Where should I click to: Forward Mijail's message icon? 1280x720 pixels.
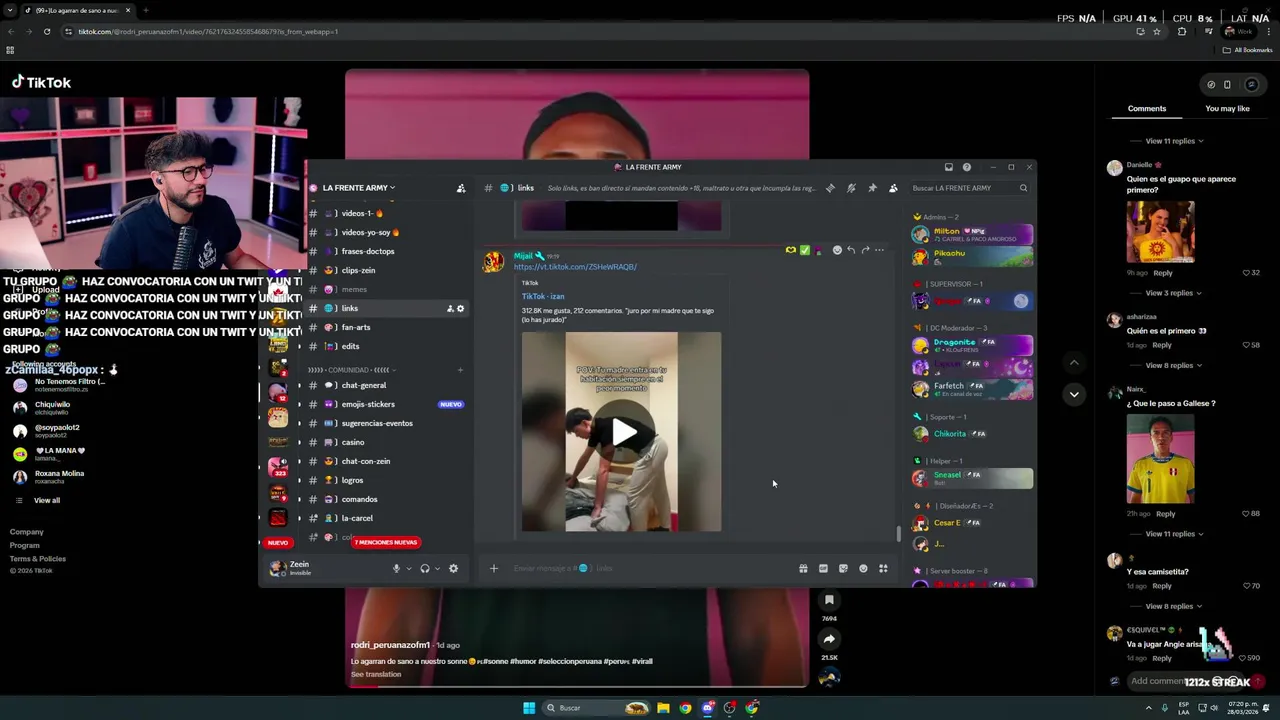865,250
